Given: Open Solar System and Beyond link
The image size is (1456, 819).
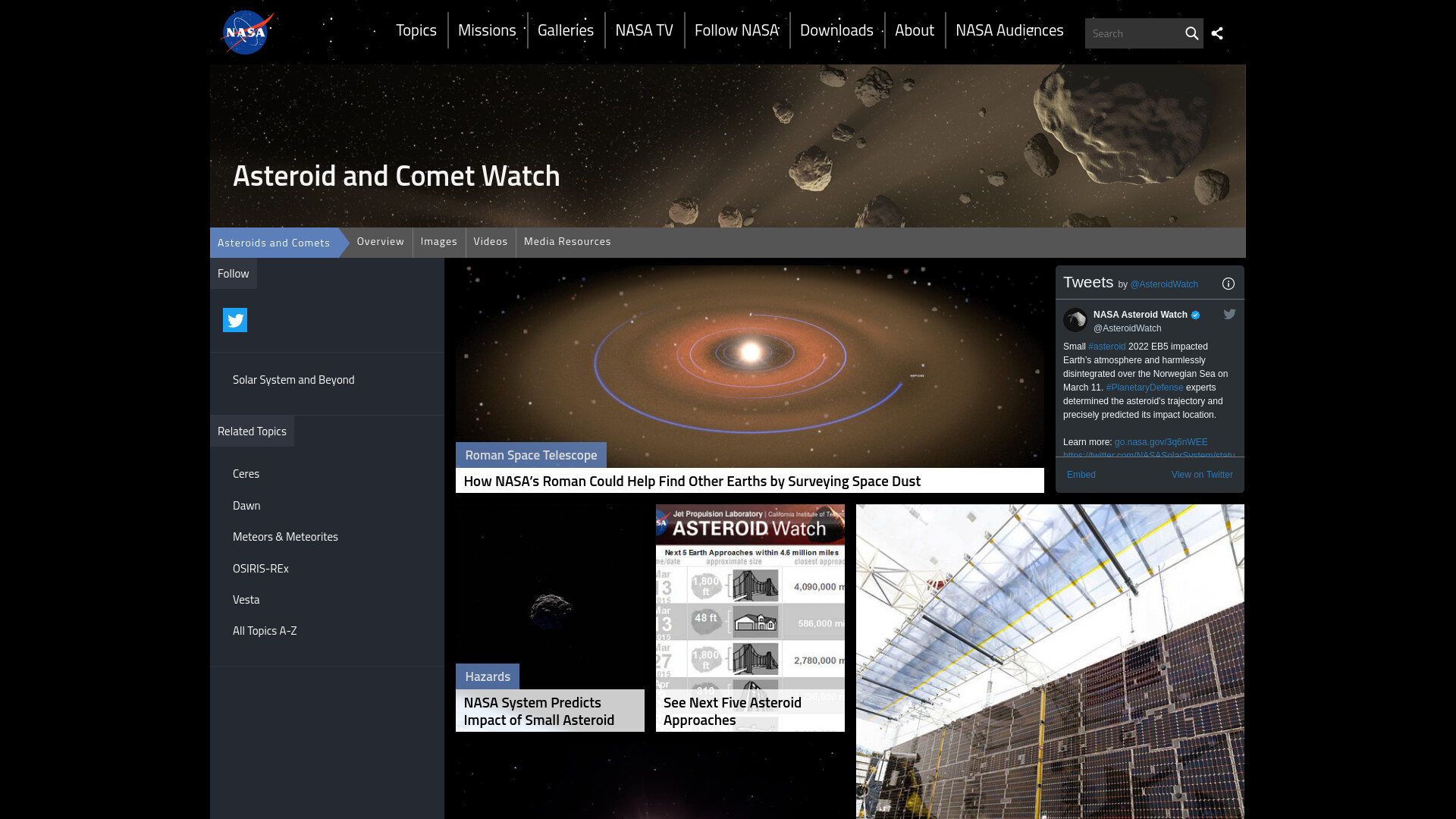Looking at the screenshot, I should coord(293,380).
